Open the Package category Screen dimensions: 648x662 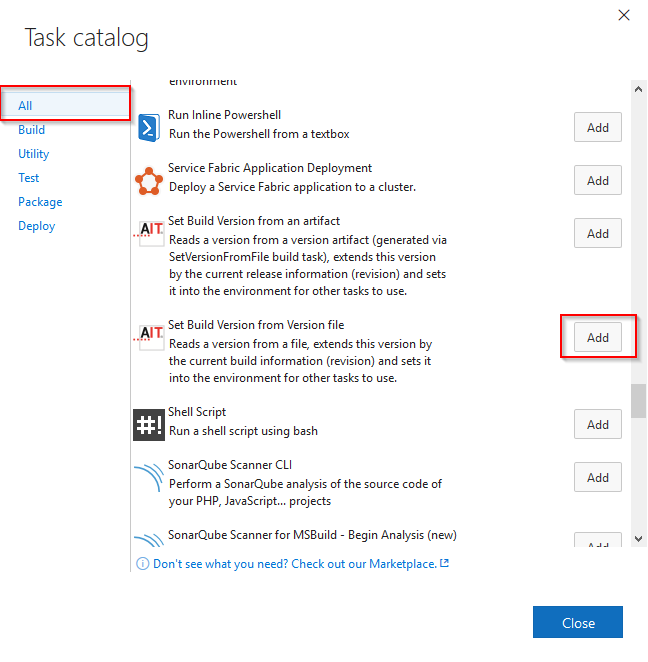(40, 202)
